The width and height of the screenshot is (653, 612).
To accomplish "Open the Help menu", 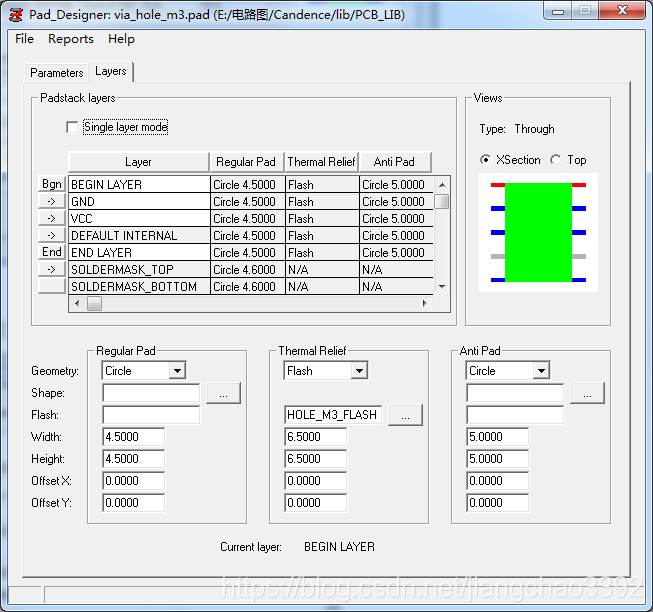I will [121, 39].
